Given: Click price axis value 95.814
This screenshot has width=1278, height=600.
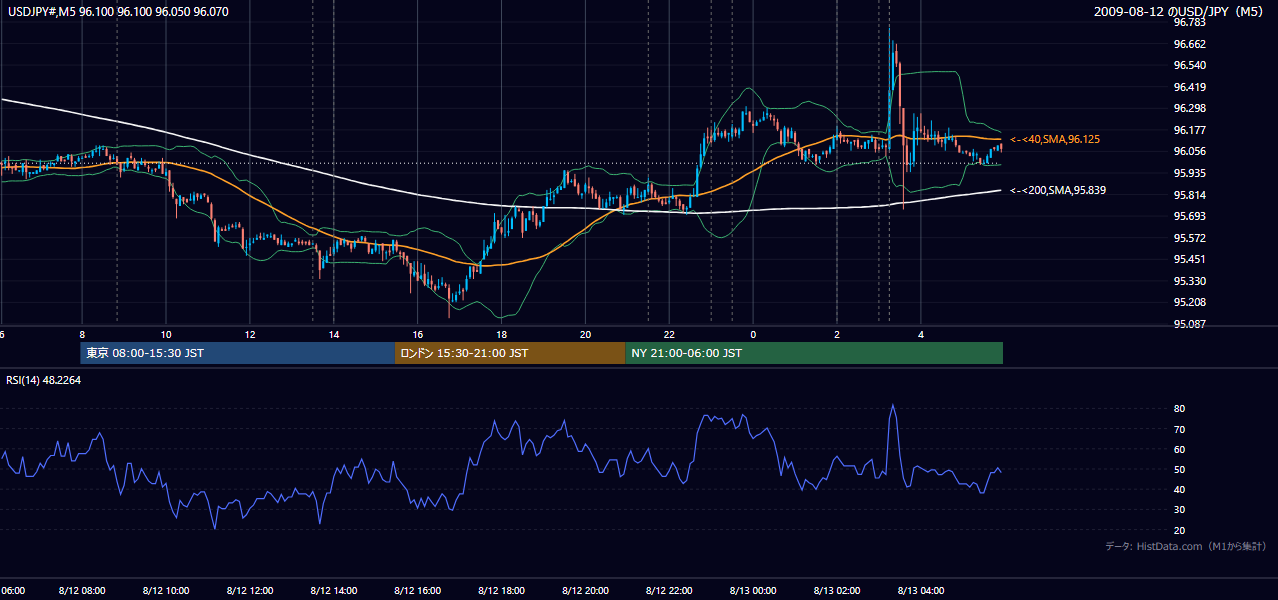Looking at the screenshot, I should pos(1189,195).
